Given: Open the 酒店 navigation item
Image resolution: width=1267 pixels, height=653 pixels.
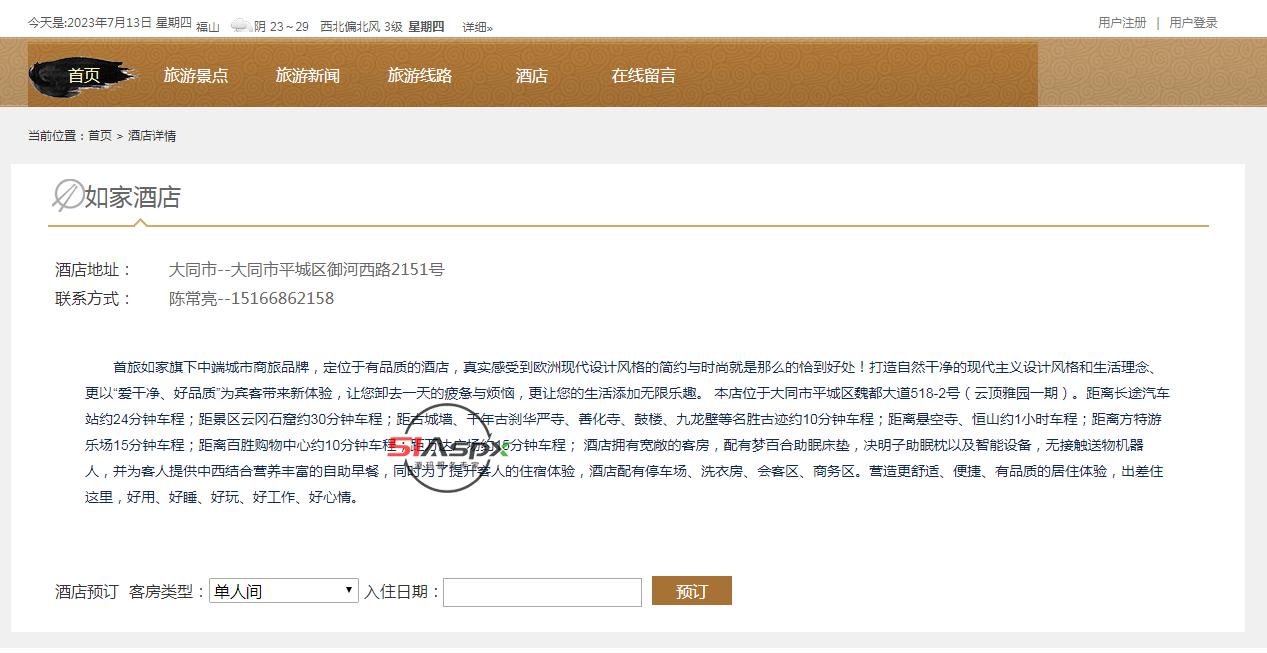Looking at the screenshot, I should 532,75.
